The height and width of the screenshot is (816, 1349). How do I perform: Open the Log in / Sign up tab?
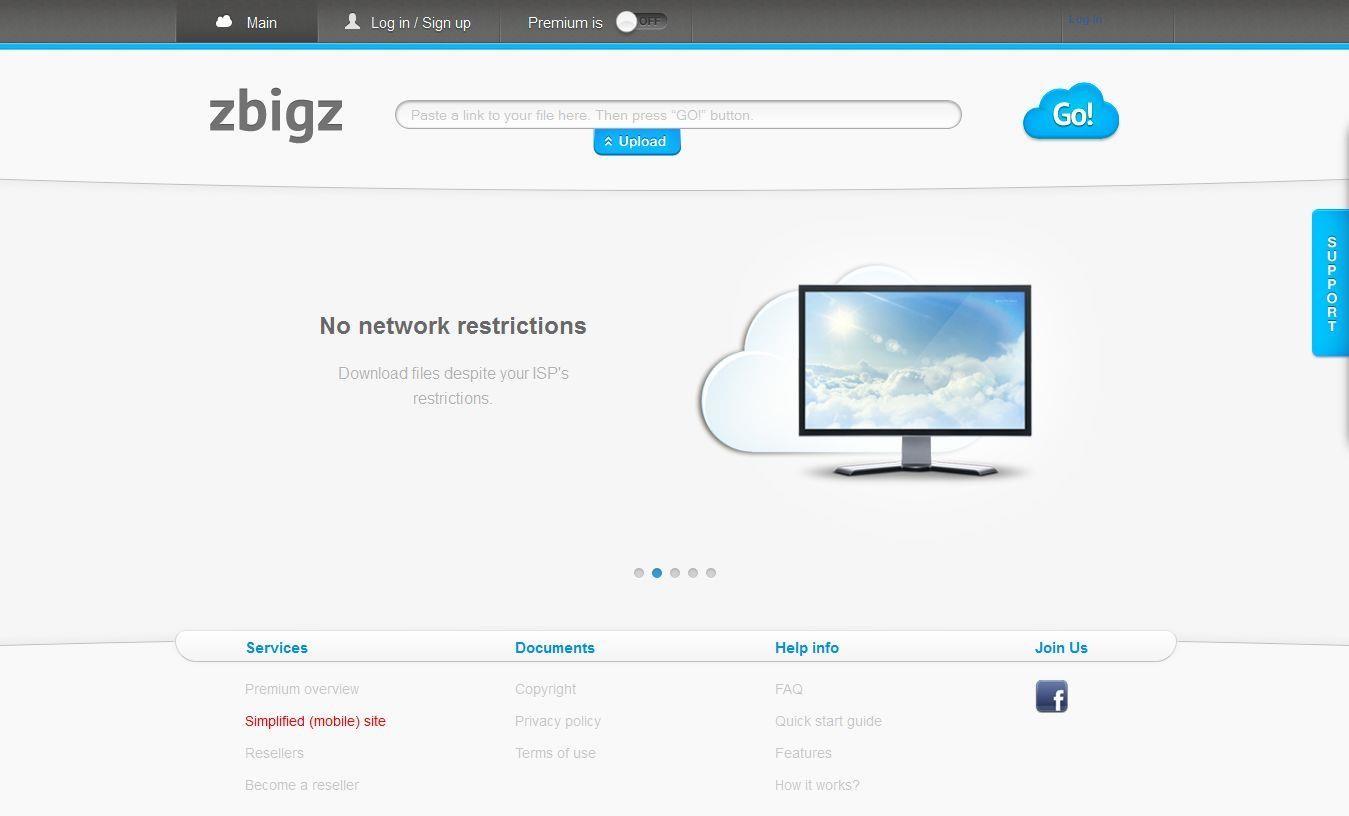click(x=408, y=22)
